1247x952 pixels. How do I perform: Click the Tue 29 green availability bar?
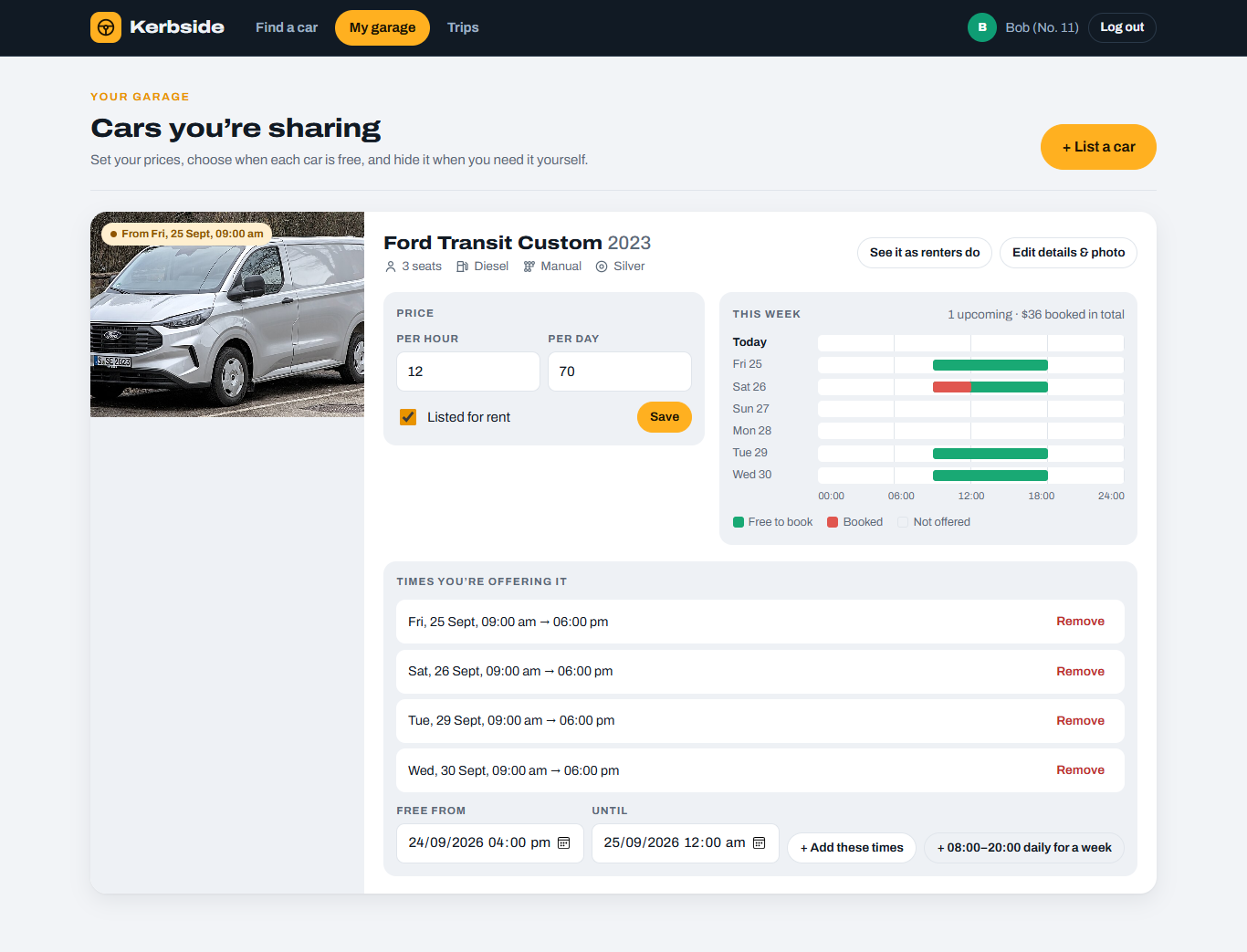tap(990, 454)
